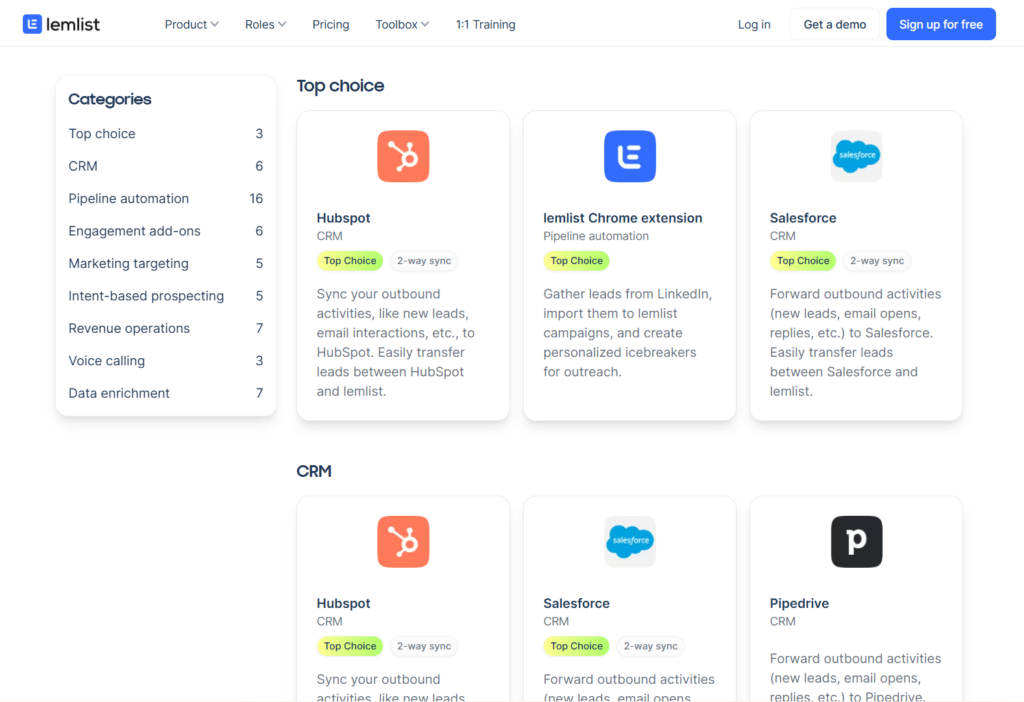Open the Data enrichment category
Viewport: 1024px width, 702px height.
click(118, 393)
